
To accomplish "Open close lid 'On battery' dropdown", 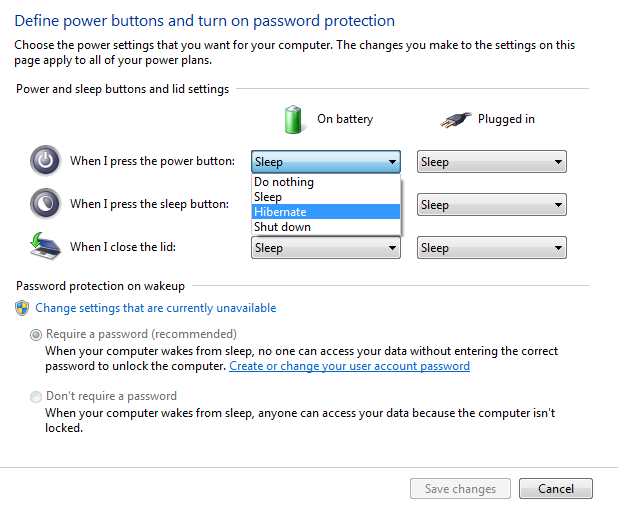I will click(x=326, y=248).
